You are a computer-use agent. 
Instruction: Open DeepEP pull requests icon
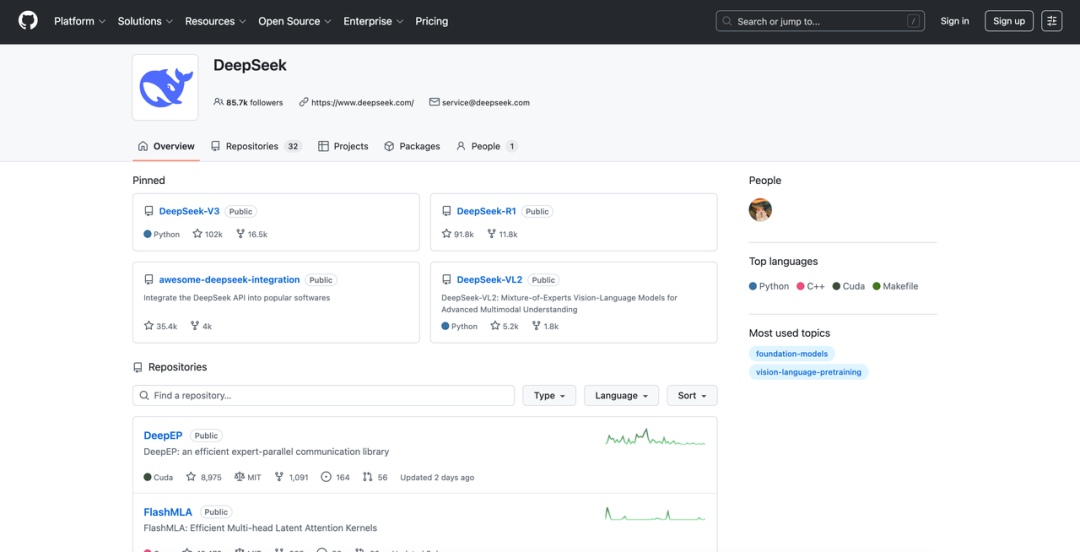tap(368, 478)
